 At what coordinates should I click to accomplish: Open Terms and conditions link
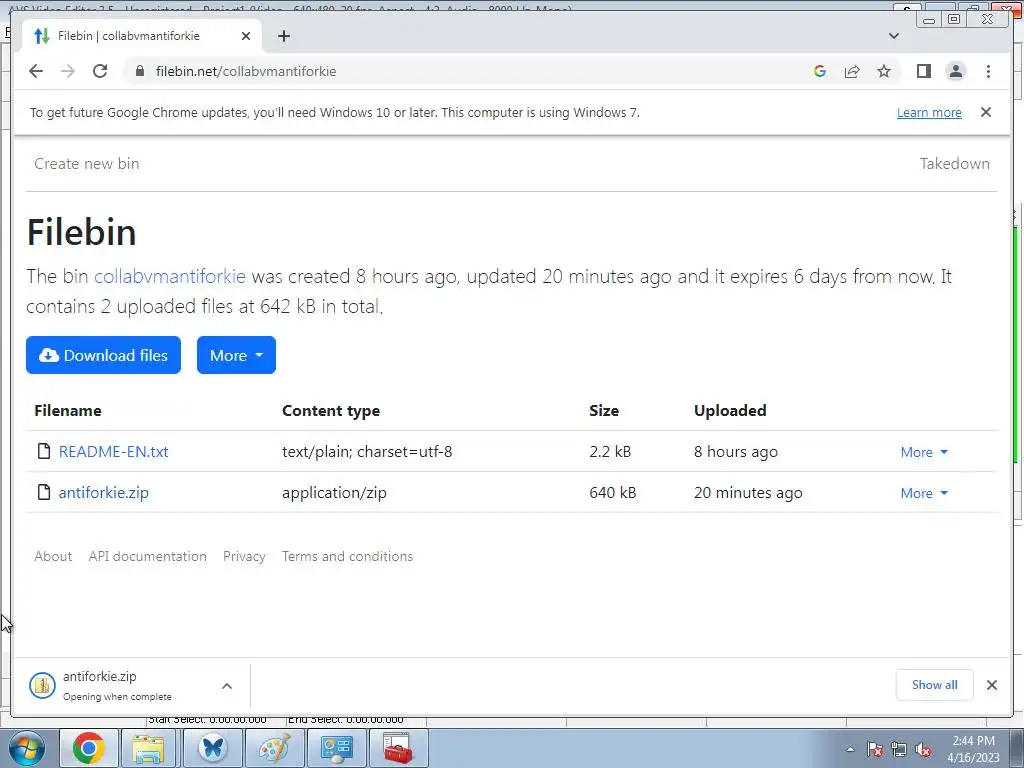pos(347,556)
